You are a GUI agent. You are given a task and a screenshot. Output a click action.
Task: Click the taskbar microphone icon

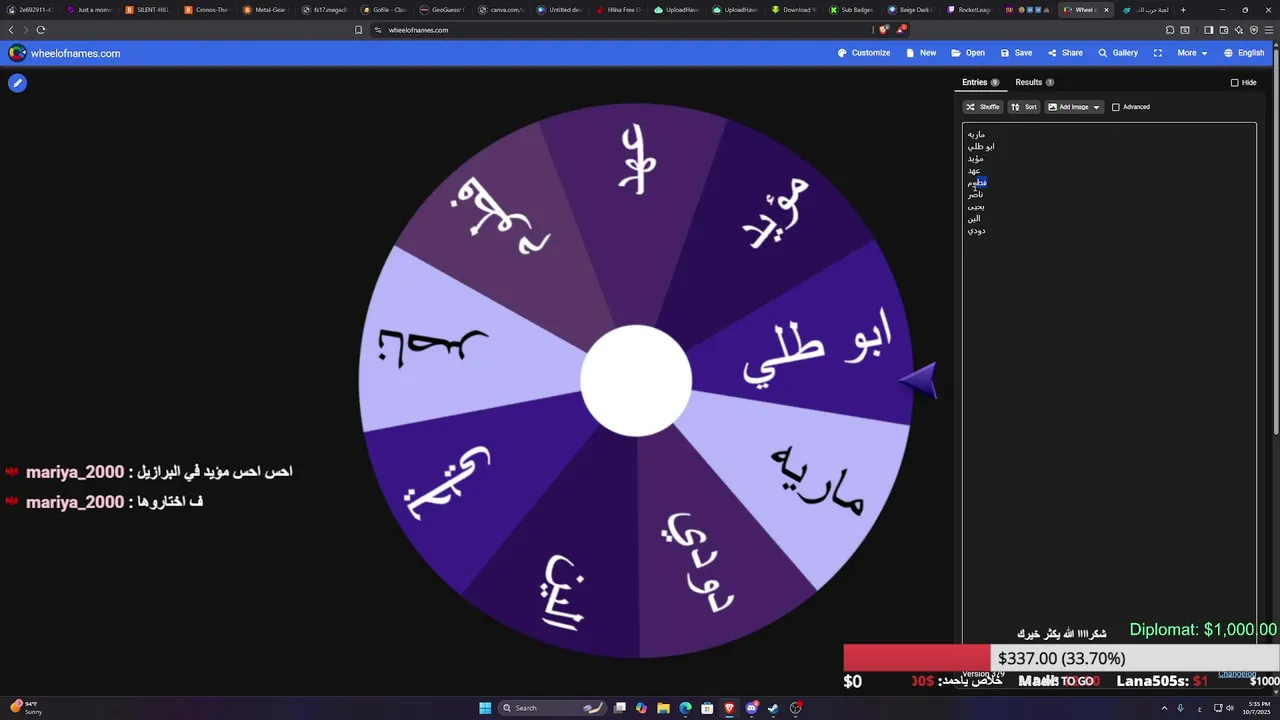pos(1180,708)
